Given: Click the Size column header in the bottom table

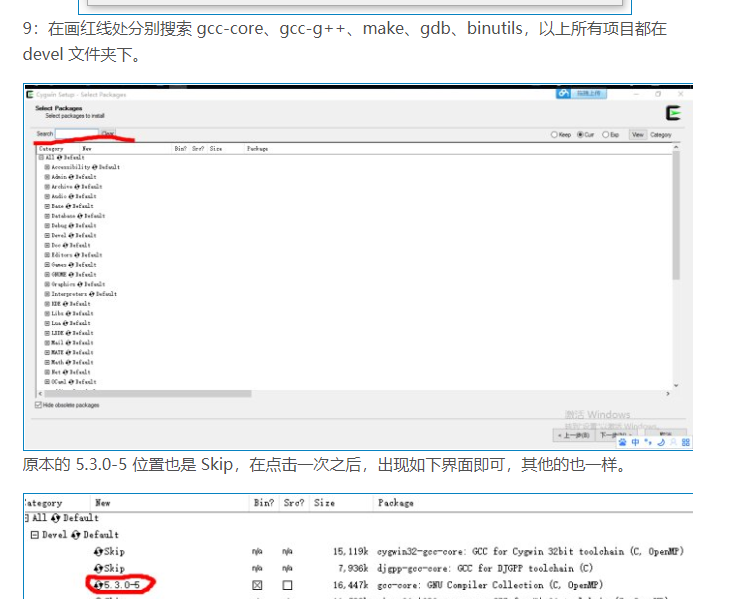Looking at the screenshot, I should (324, 503).
